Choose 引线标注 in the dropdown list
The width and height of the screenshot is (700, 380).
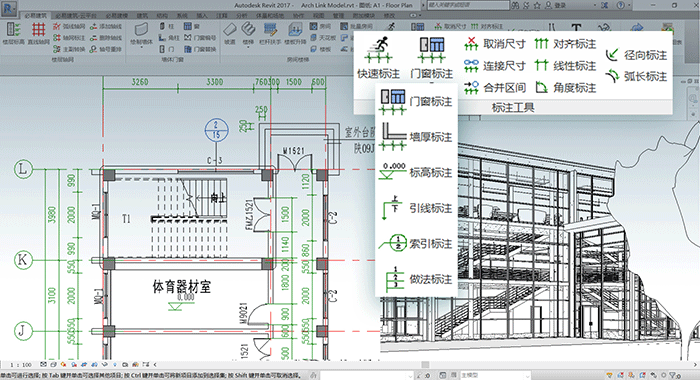pyautogui.click(x=417, y=208)
